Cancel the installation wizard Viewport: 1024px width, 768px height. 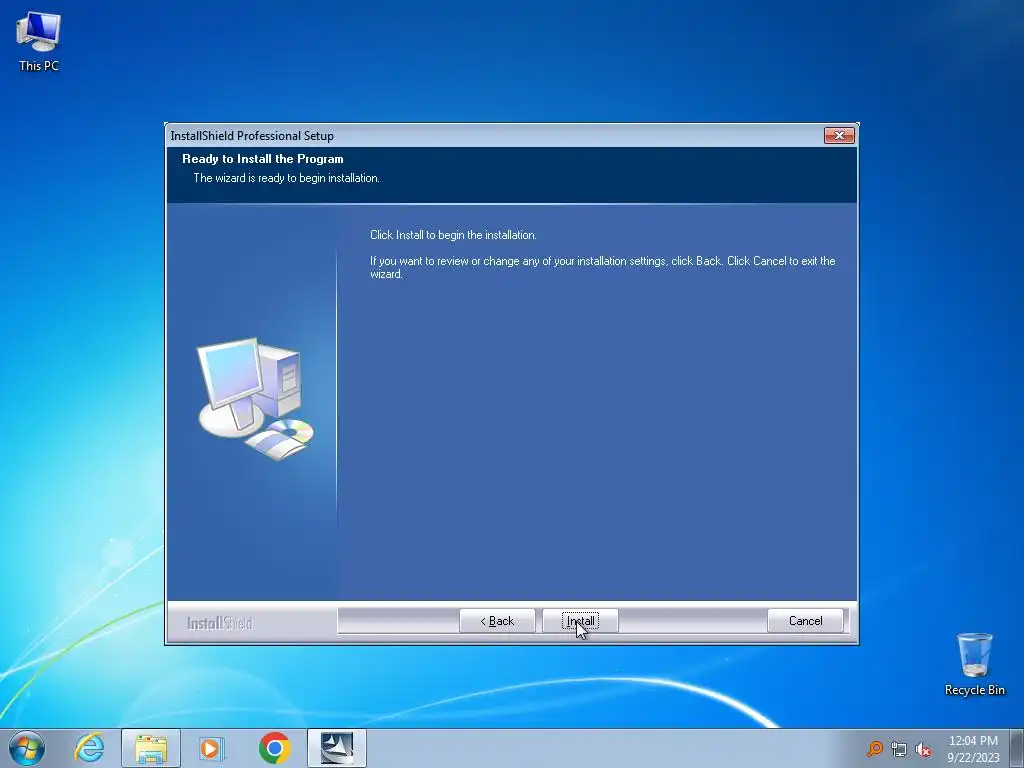[x=805, y=620]
